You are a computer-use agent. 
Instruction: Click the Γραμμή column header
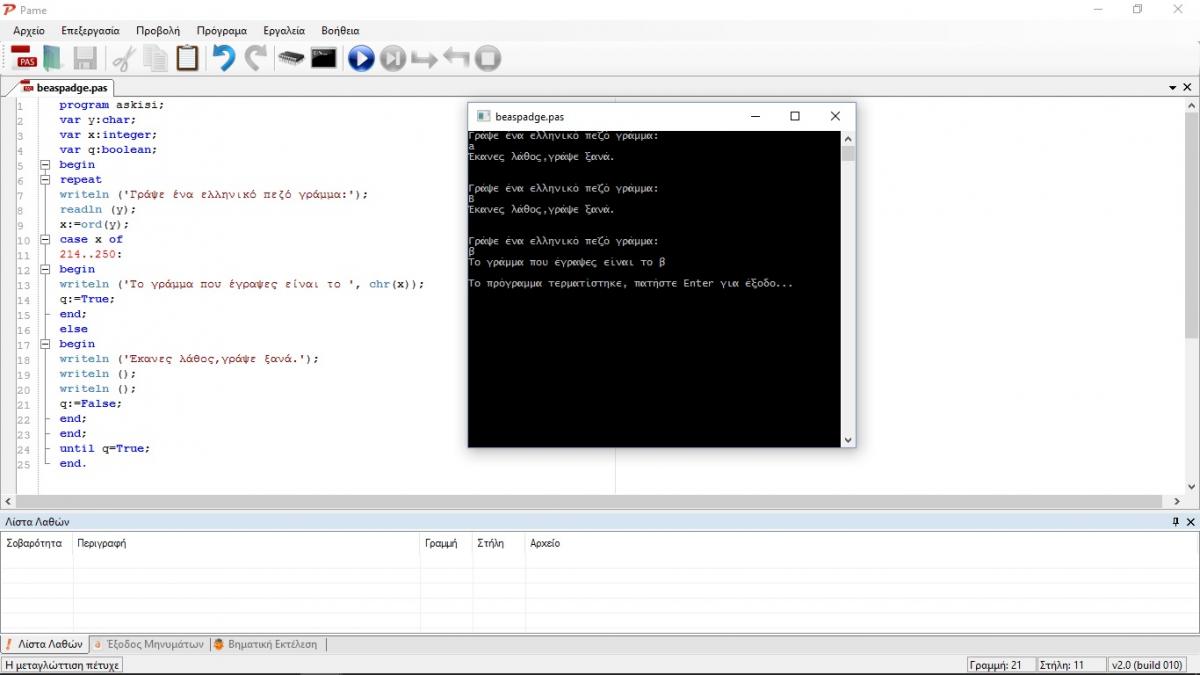pyautogui.click(x=446, y=543)
